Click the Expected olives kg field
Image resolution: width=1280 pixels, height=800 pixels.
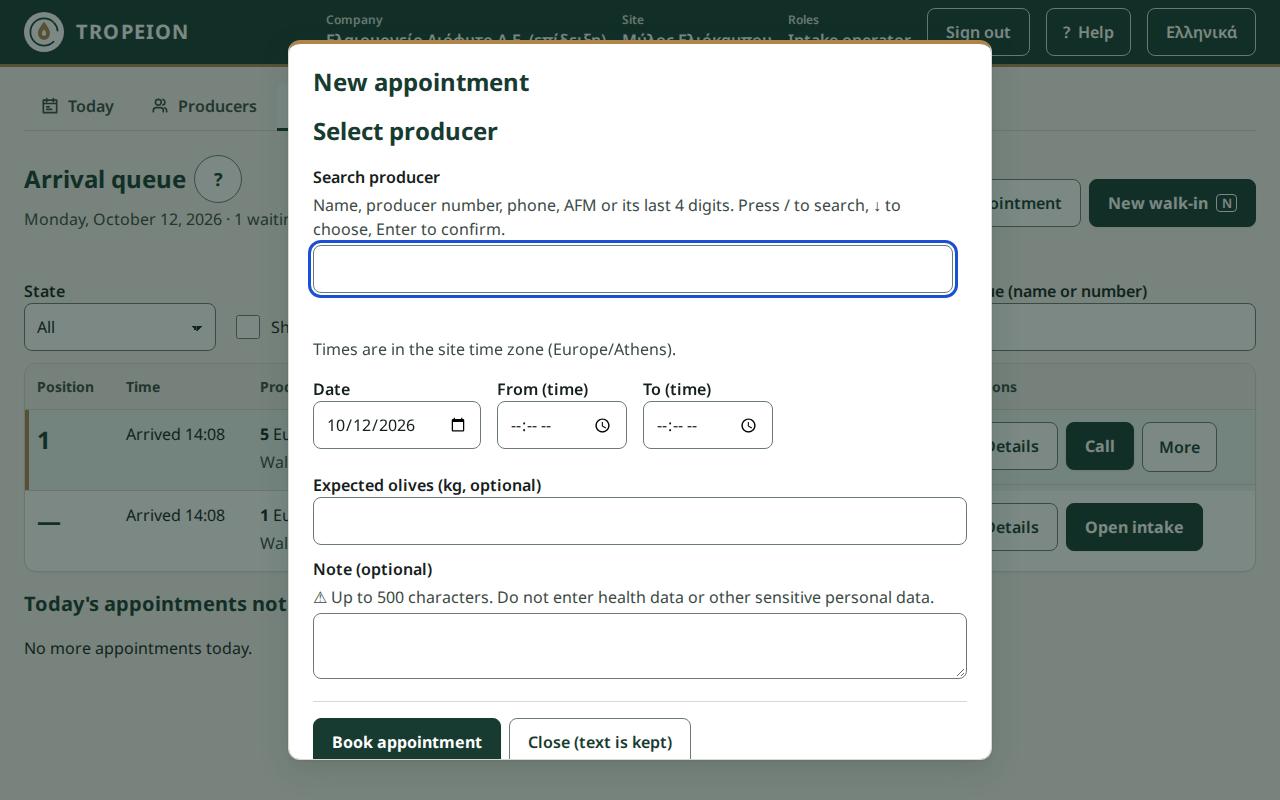[640, 521]
